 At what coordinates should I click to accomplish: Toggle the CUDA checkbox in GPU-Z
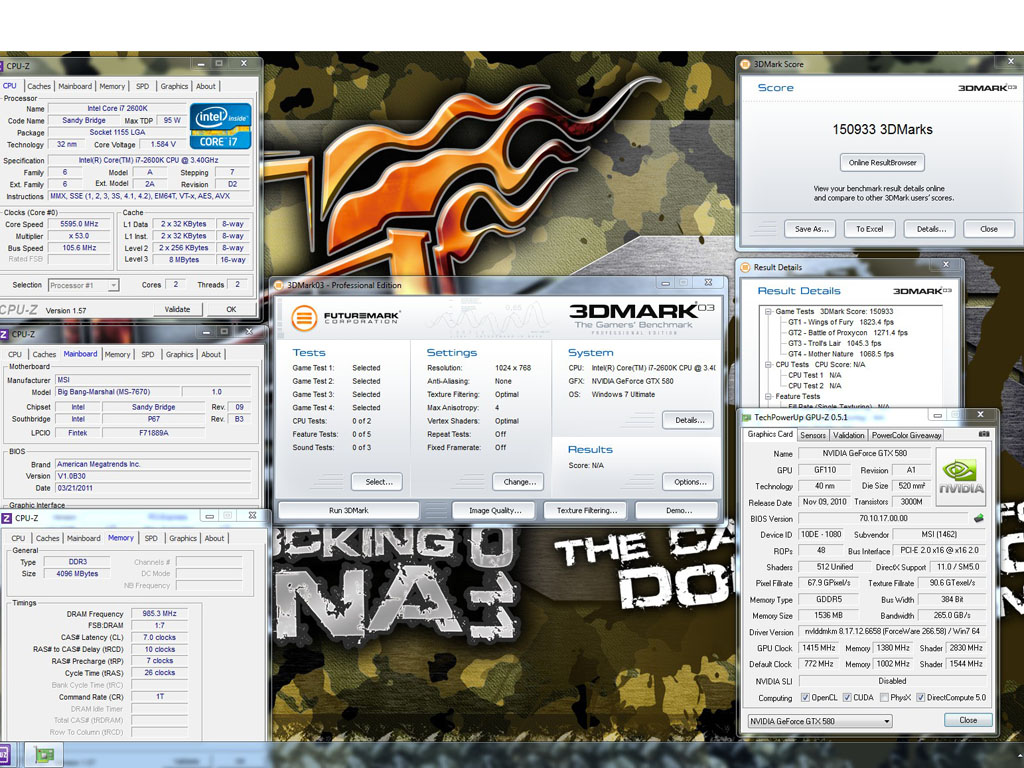(x=847, y=697)
